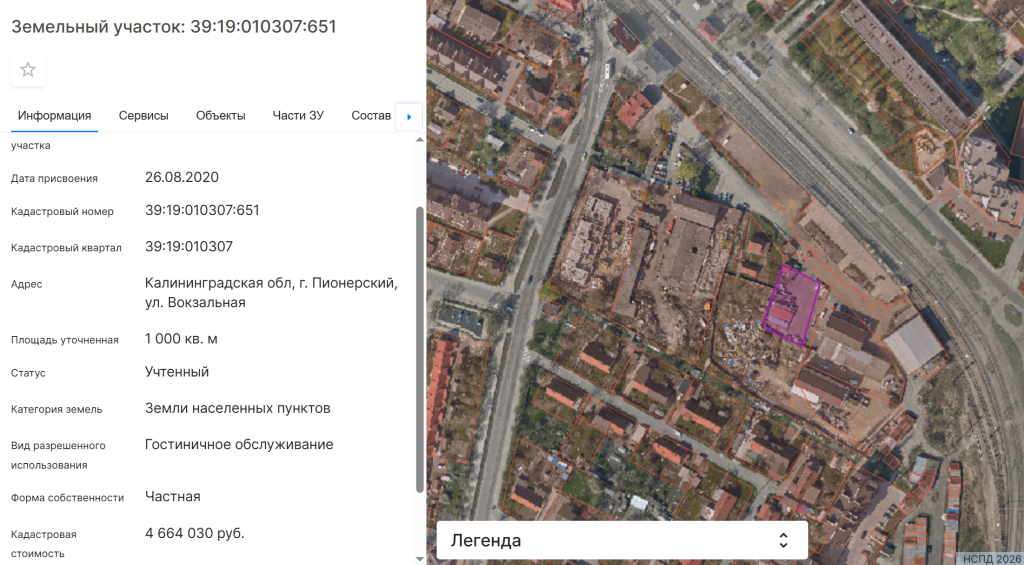Switch to the Сервисы tab
This screenshot has height=565, width=1024.
143,115
